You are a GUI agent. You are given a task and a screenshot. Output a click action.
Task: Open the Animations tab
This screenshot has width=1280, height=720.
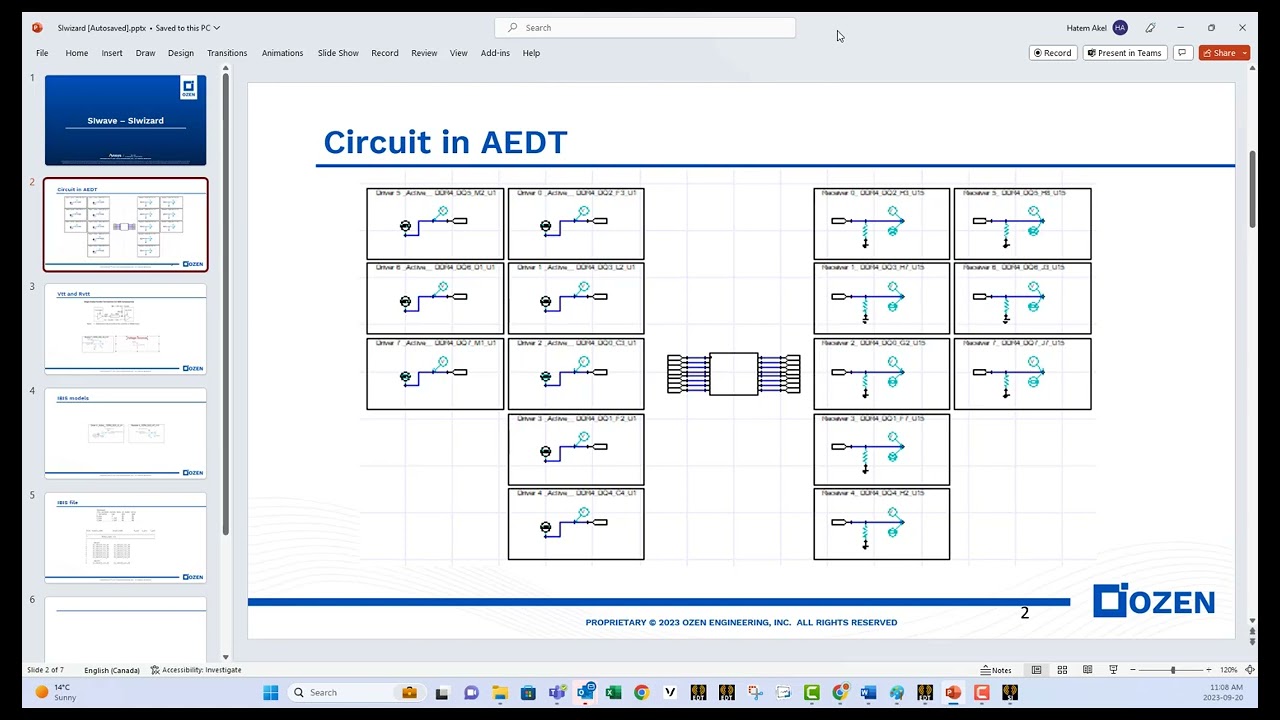[x=282, y=53]
